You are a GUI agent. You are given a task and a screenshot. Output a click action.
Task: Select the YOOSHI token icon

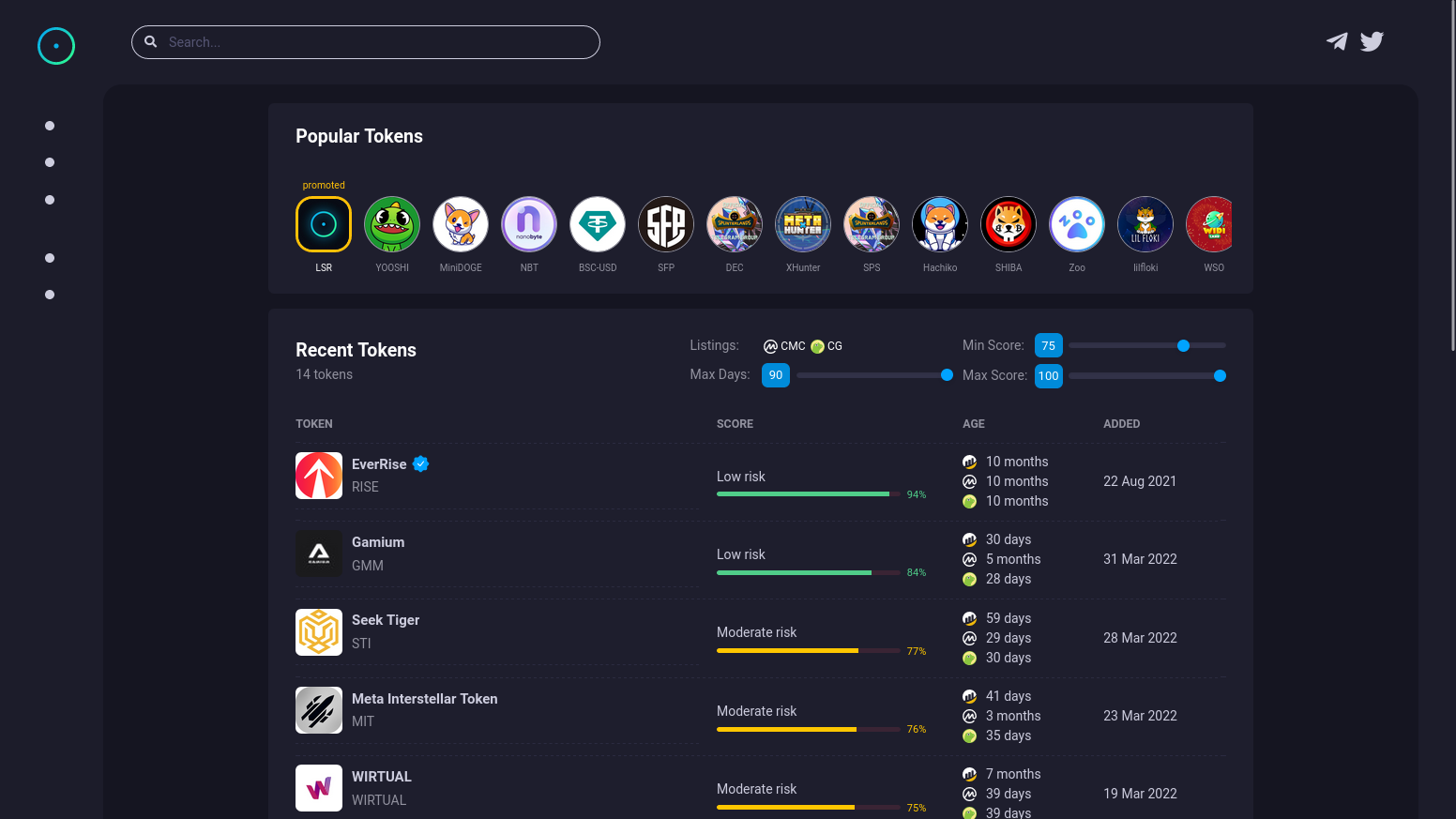(x=392, y=224)
